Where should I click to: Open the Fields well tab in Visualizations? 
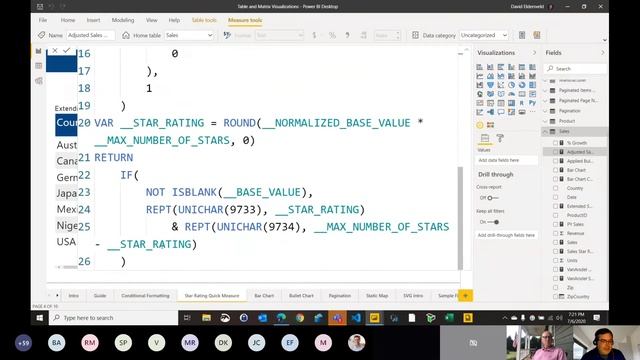pos(485,138)
